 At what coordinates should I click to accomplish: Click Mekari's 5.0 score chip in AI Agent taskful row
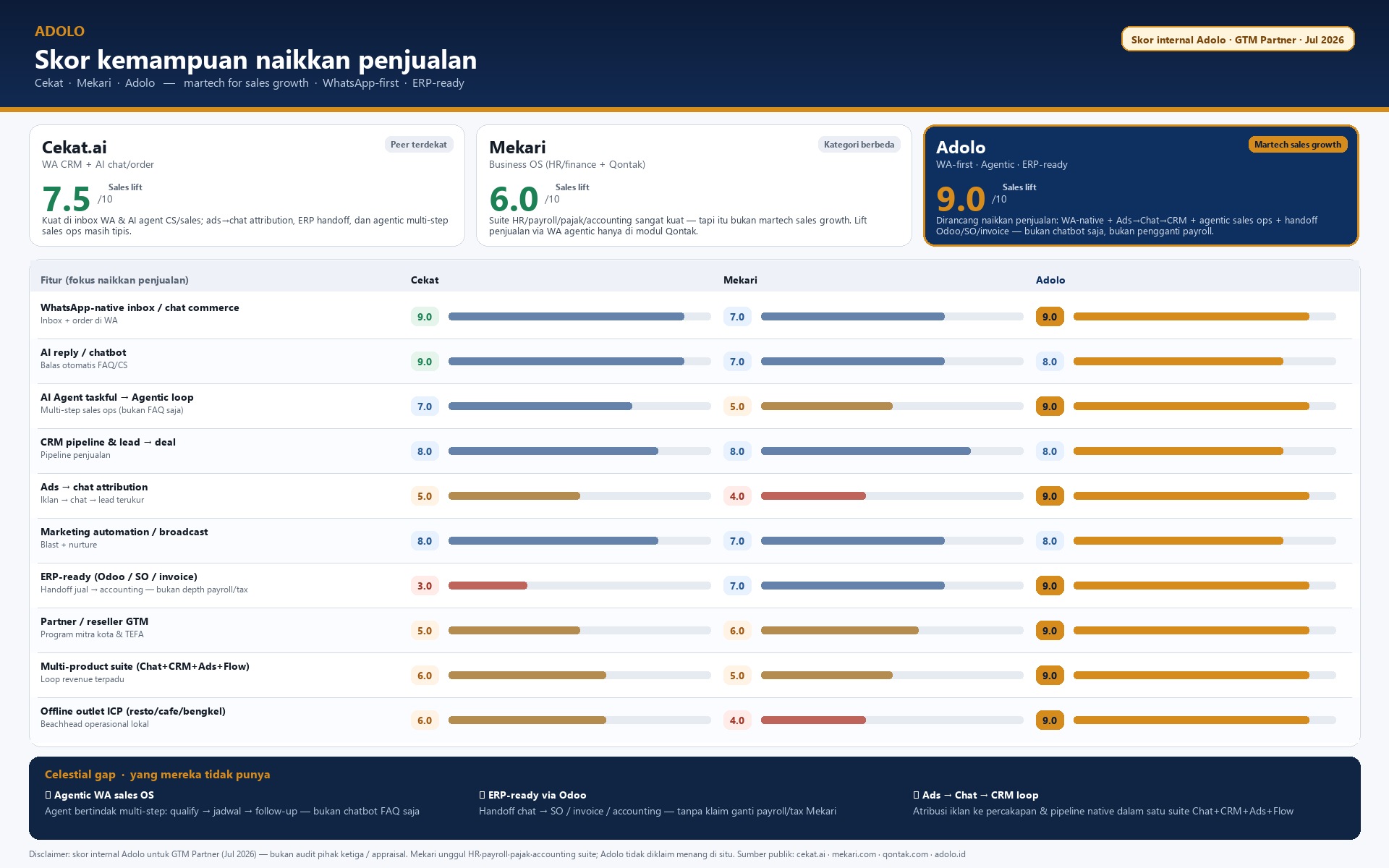pyautogui.click(x=737, y=407)
